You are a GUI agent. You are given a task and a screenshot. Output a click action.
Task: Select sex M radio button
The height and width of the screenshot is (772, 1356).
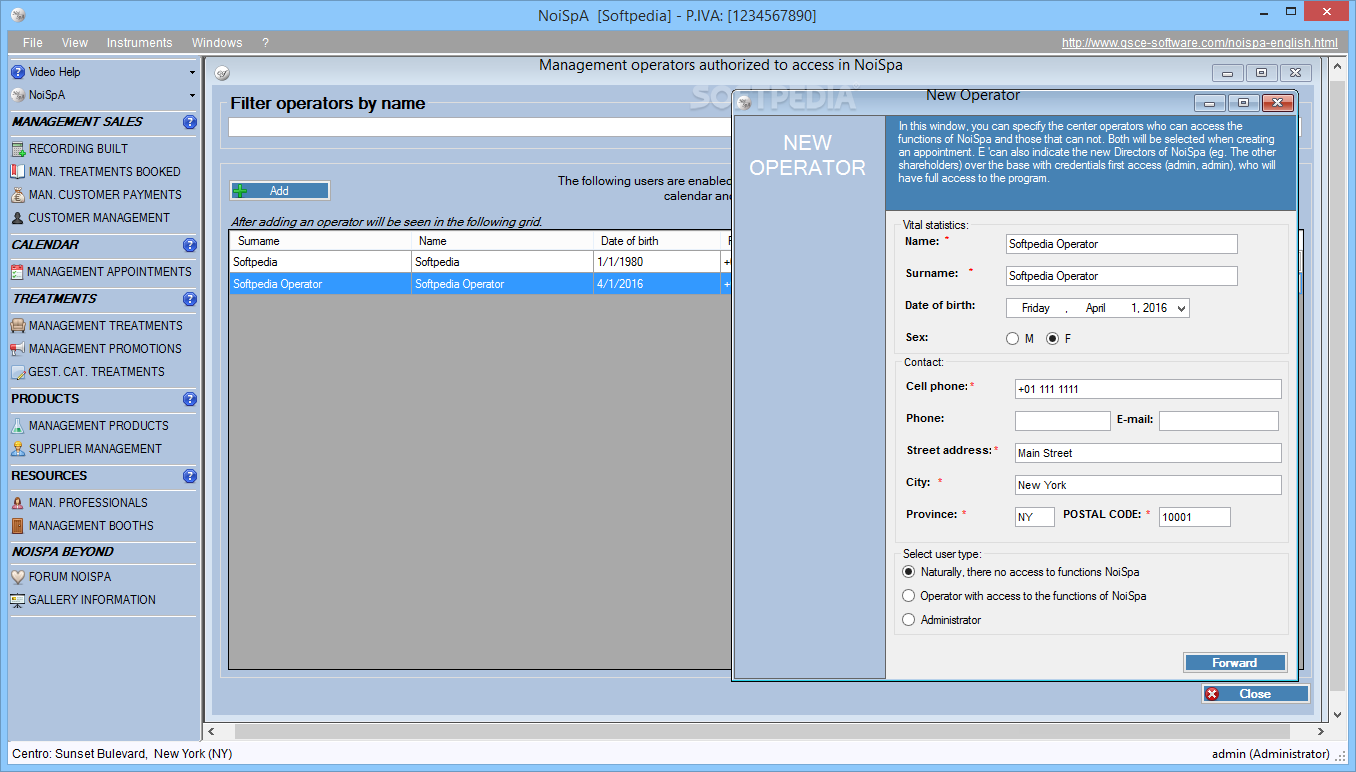[1013, 339]
